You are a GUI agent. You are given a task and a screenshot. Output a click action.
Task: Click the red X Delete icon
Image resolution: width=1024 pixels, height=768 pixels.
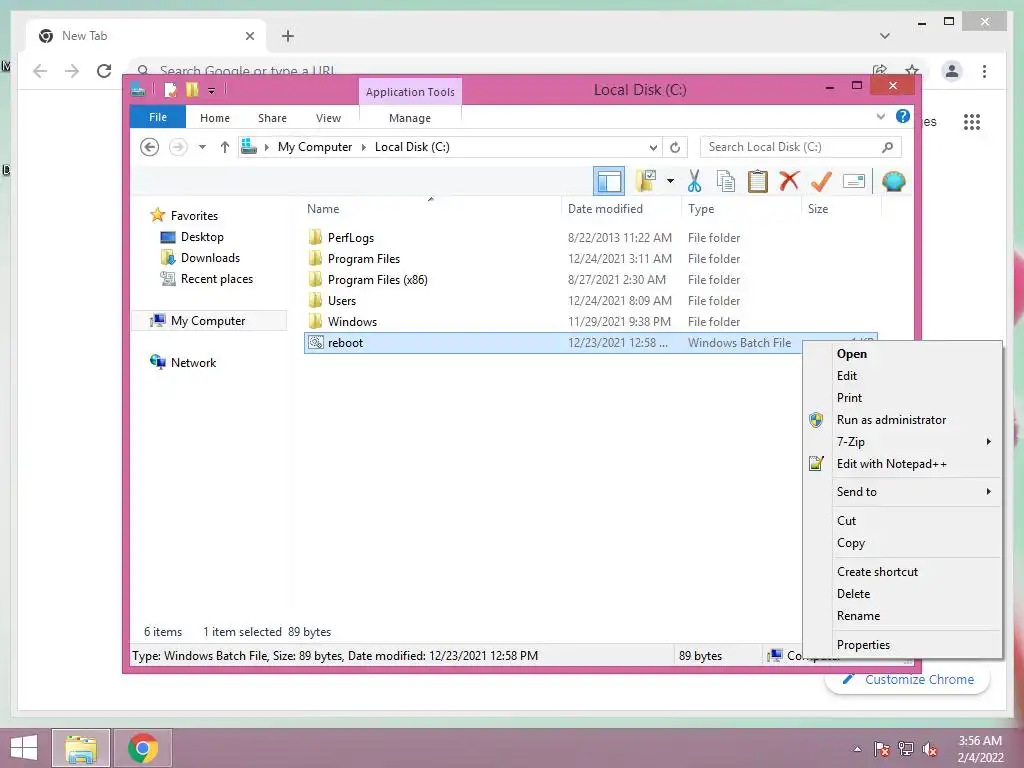click(789, 181)
